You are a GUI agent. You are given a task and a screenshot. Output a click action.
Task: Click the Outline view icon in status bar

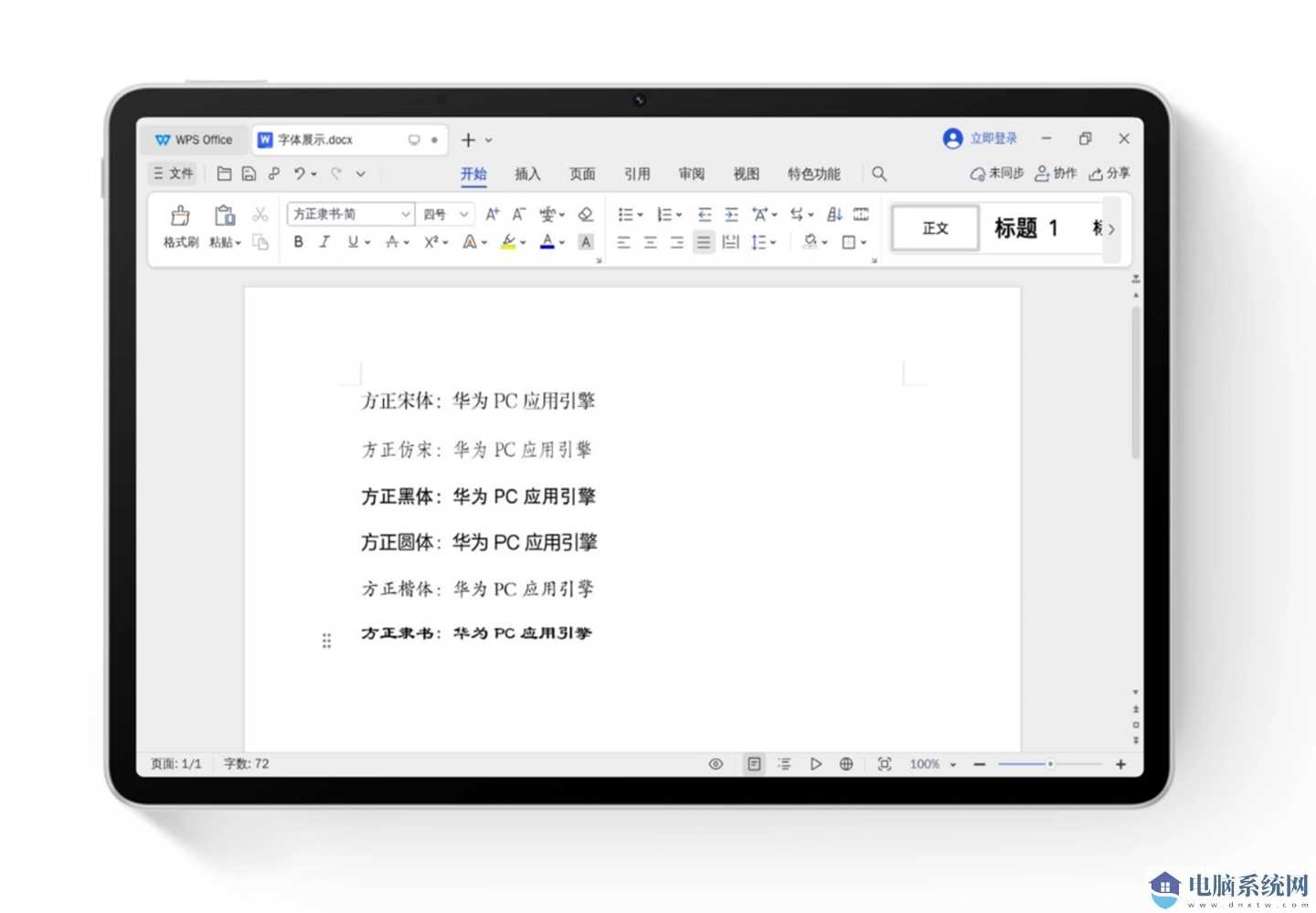point(784,764)
